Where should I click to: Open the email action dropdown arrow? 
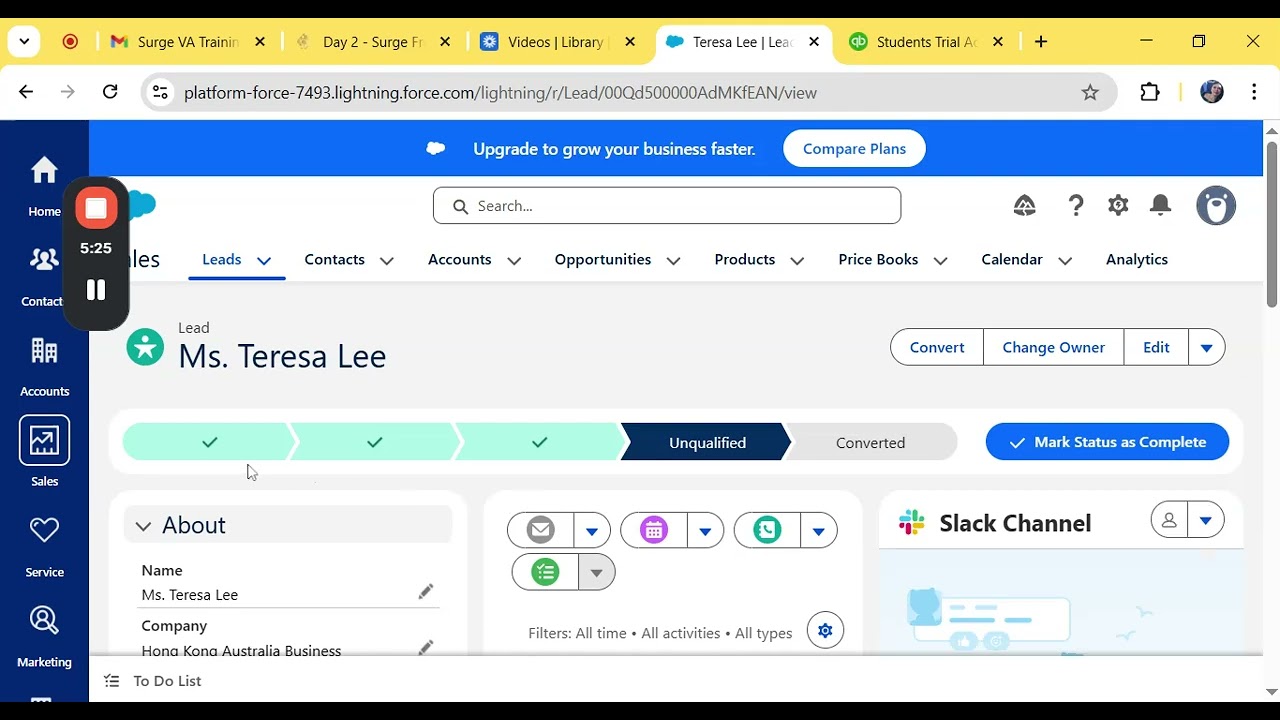pyautogui.click(x=592, y=530)
